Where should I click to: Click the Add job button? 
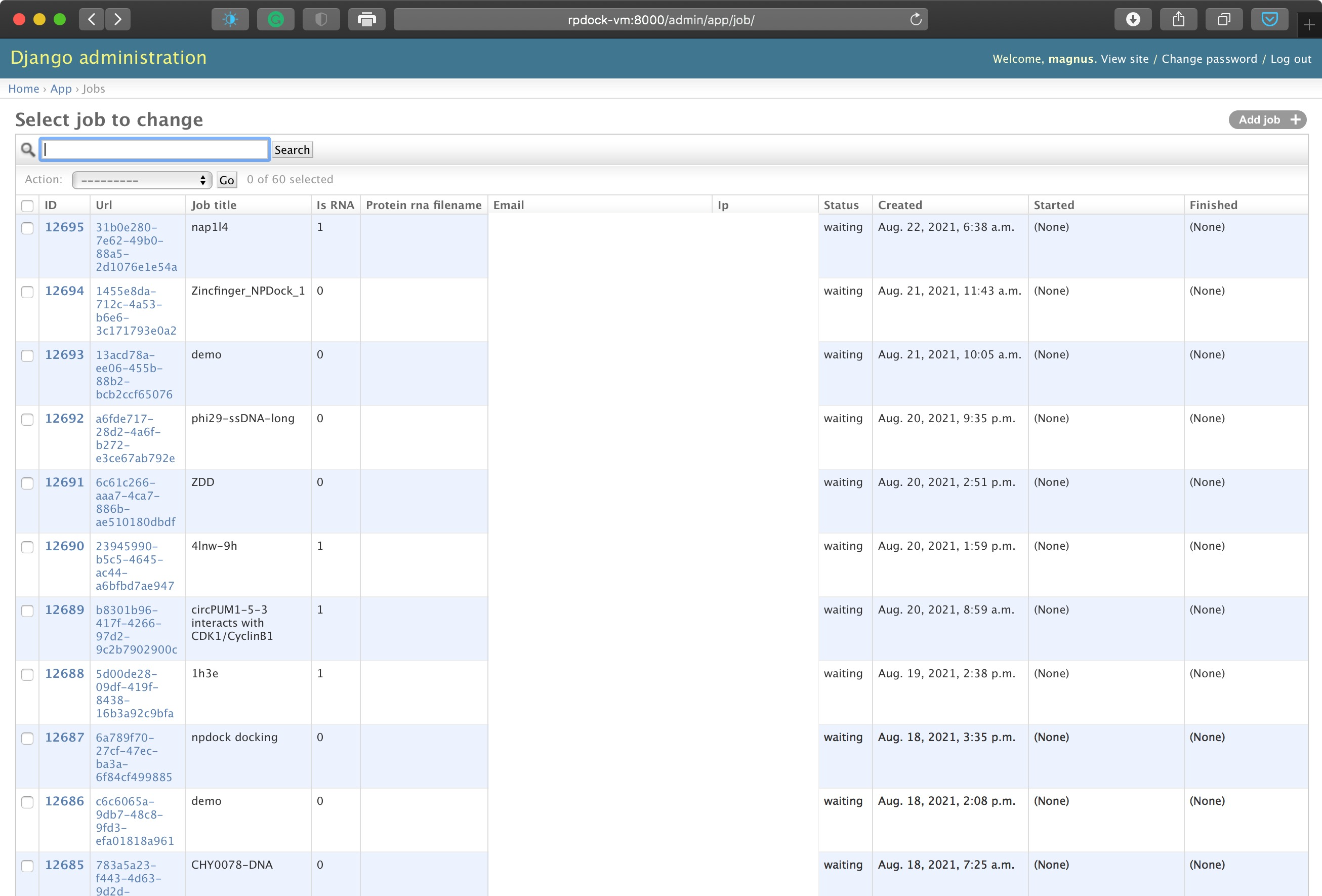1267,119
